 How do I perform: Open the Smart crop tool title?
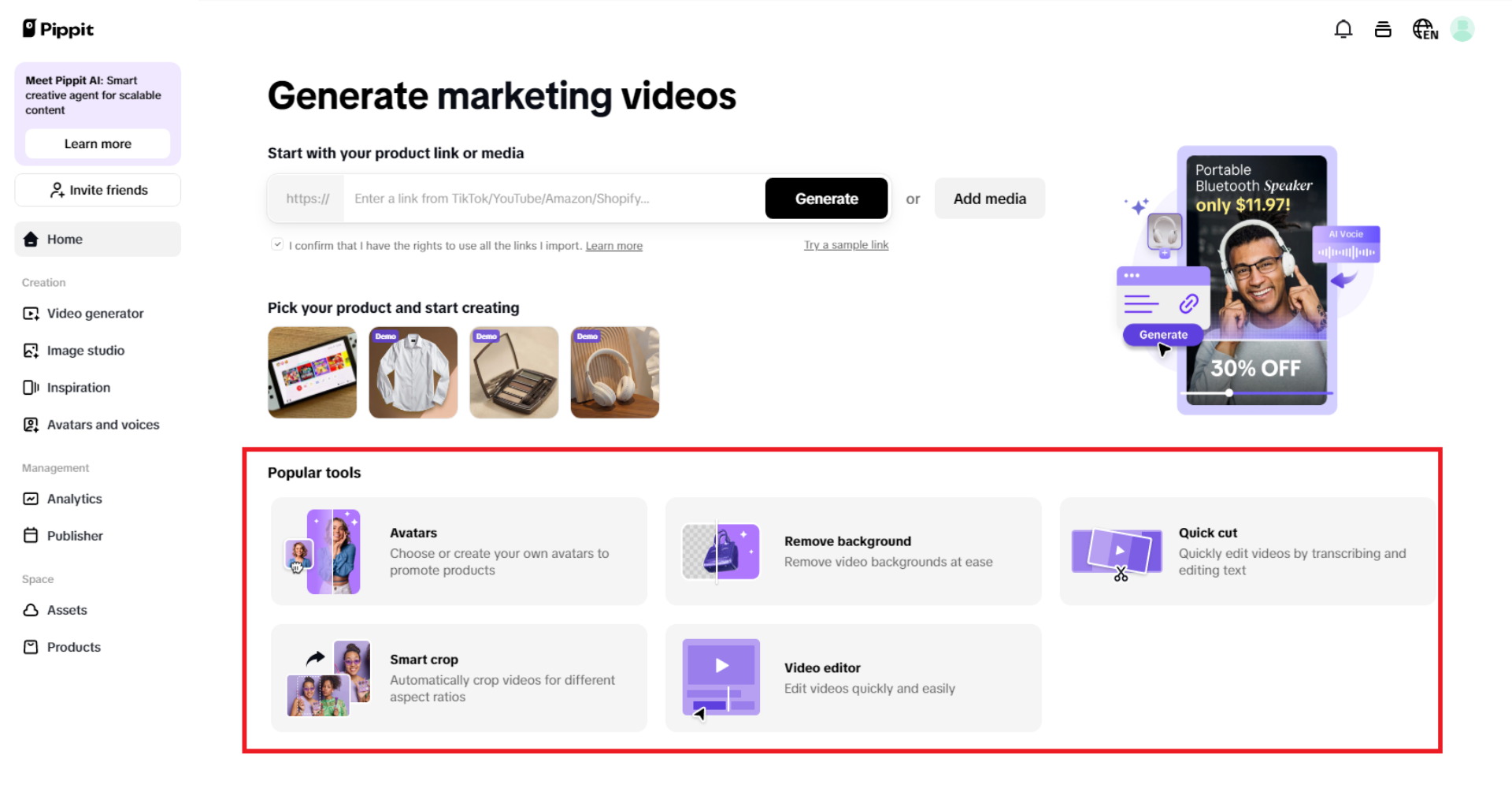pos(424,660)
